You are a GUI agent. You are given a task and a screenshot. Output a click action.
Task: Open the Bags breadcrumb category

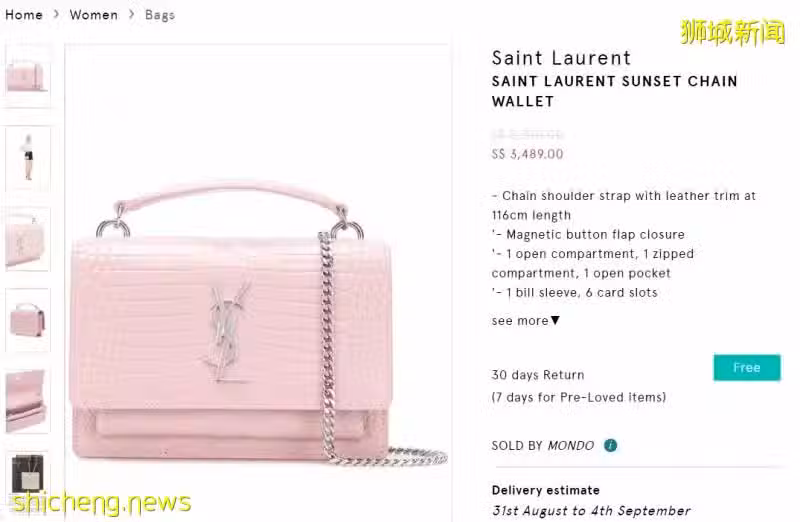160,15
